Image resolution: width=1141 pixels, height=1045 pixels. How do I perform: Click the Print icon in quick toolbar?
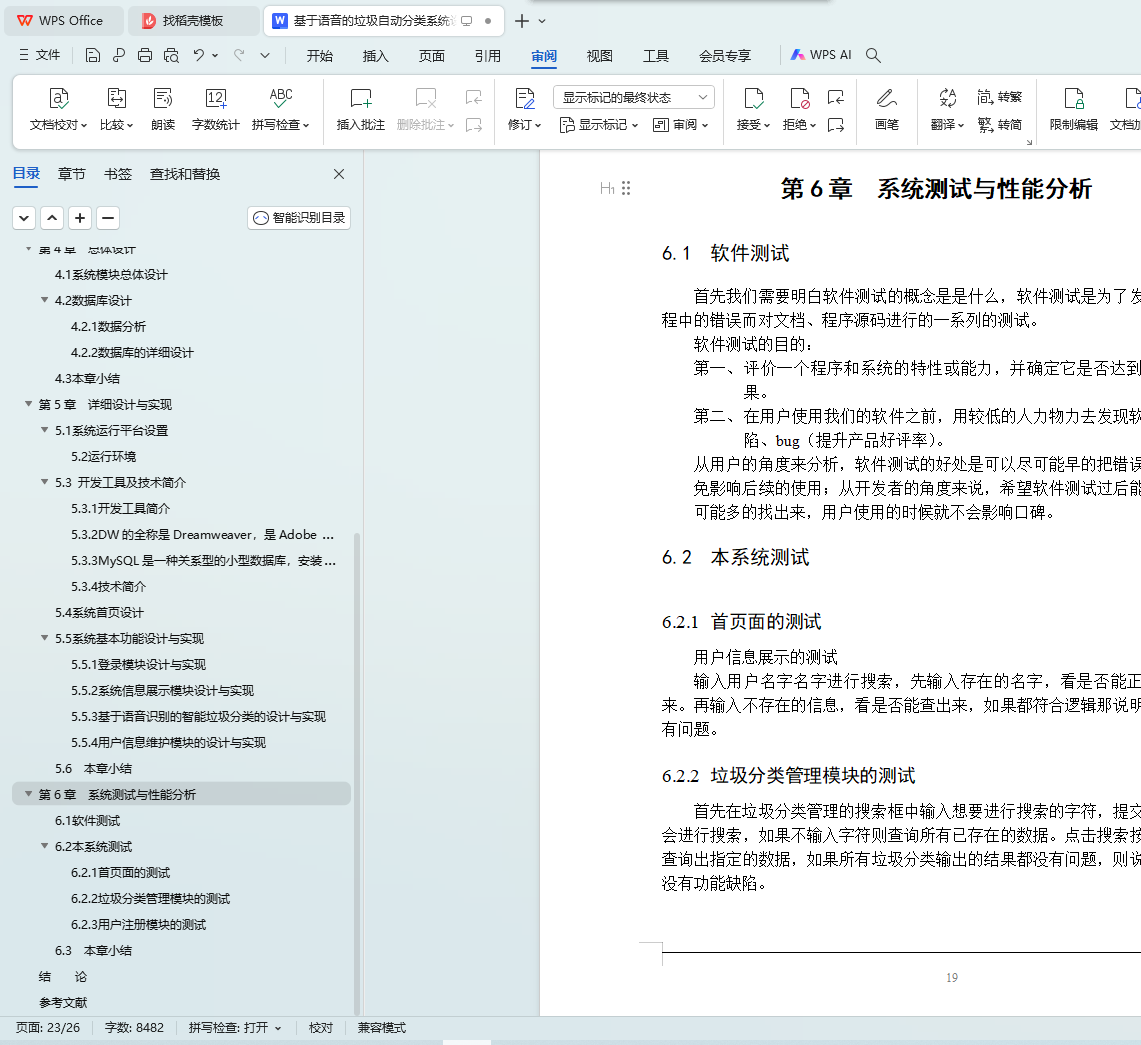tap(145, 55)
